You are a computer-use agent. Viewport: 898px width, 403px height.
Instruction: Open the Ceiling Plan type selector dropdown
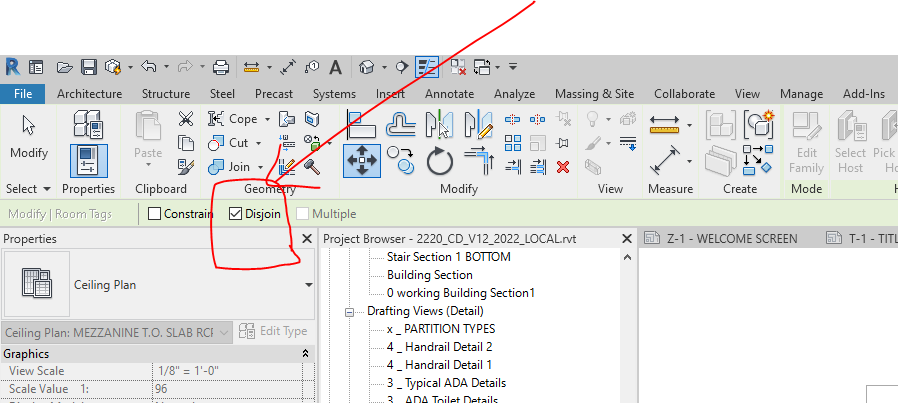point(309,285)
